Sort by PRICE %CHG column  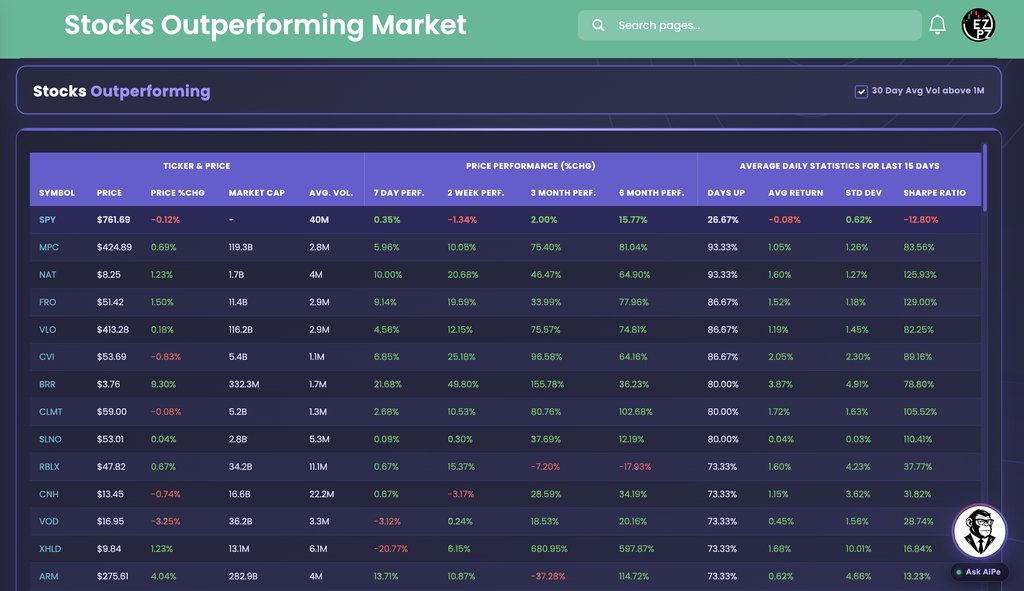point(178,193)
